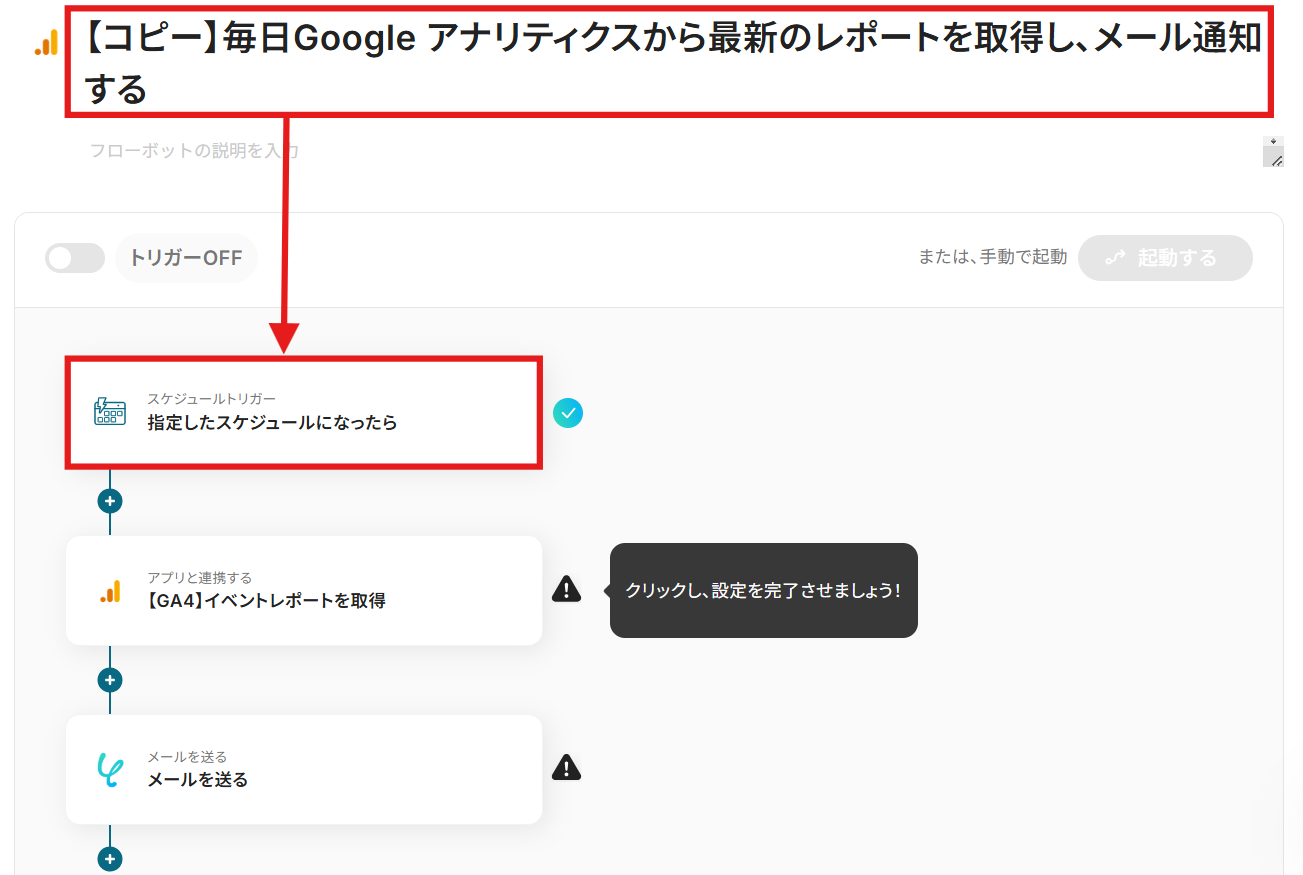
Task: Click the warning icon beside メールを送る step
Action: pyautogui.click(x=567, y=767)
